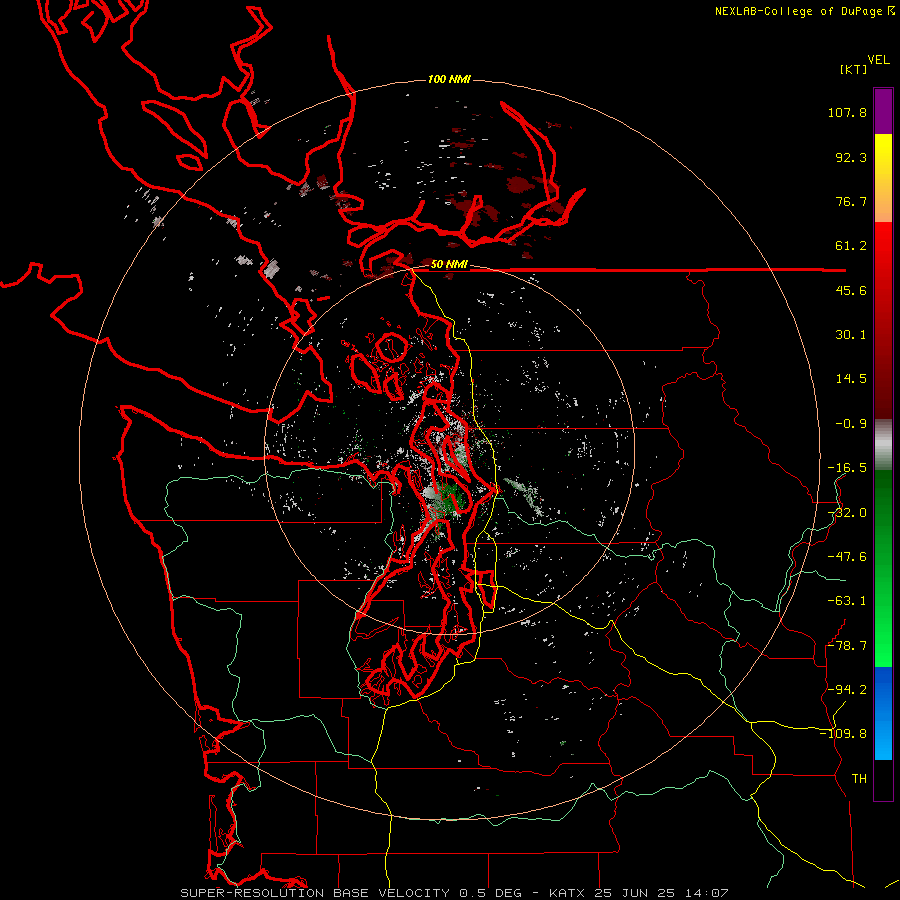Click the 107.8 legend value
Image resolution: width=900 pixels, height=900 pixels.
[x=847, y=112]
